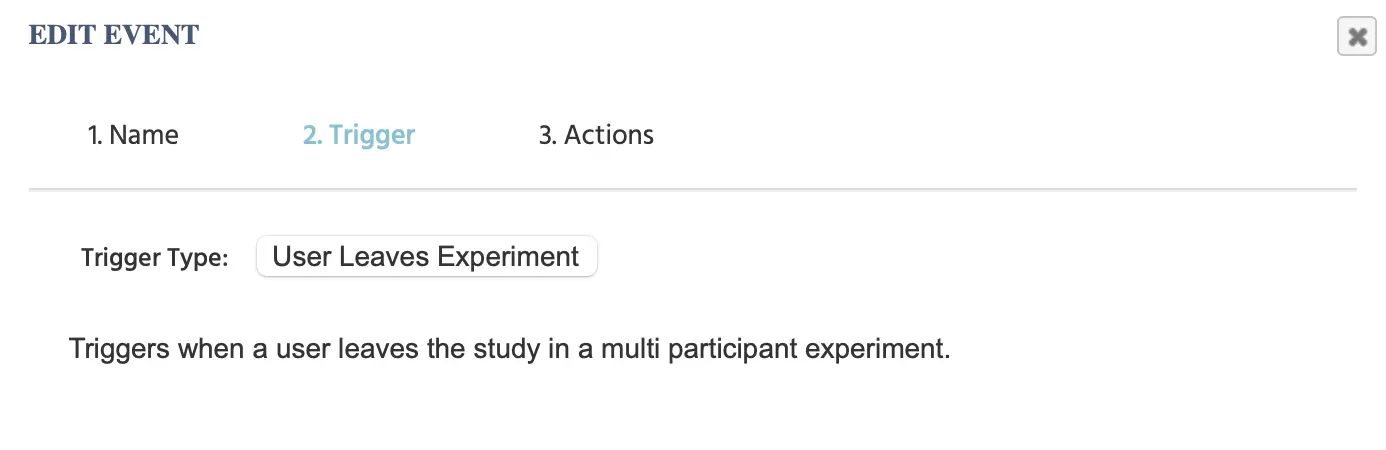Click the trigger description text
The image size is (1386, 450).
tap(508, 351)
